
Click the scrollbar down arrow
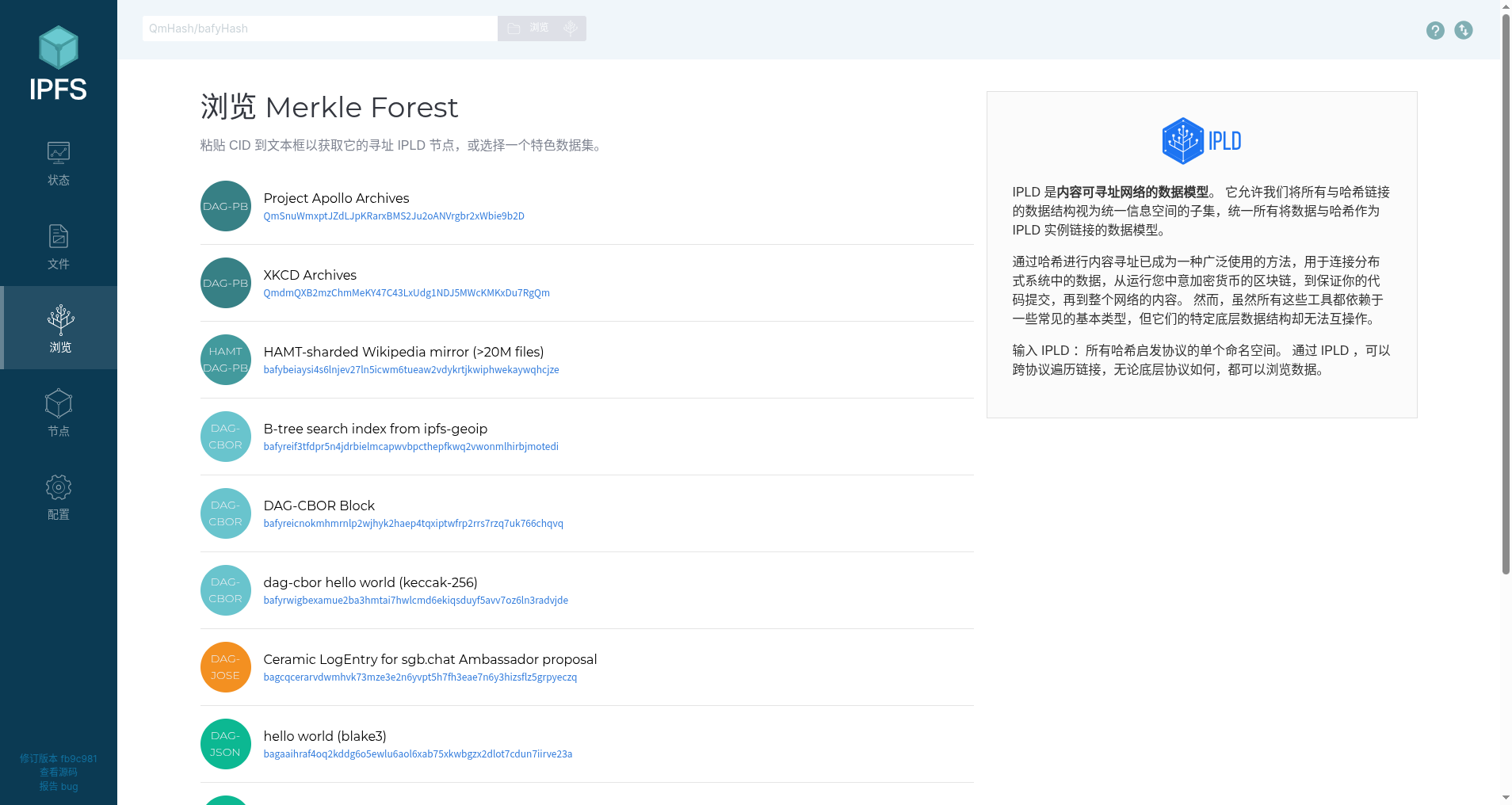click(x=1506, y=798)
